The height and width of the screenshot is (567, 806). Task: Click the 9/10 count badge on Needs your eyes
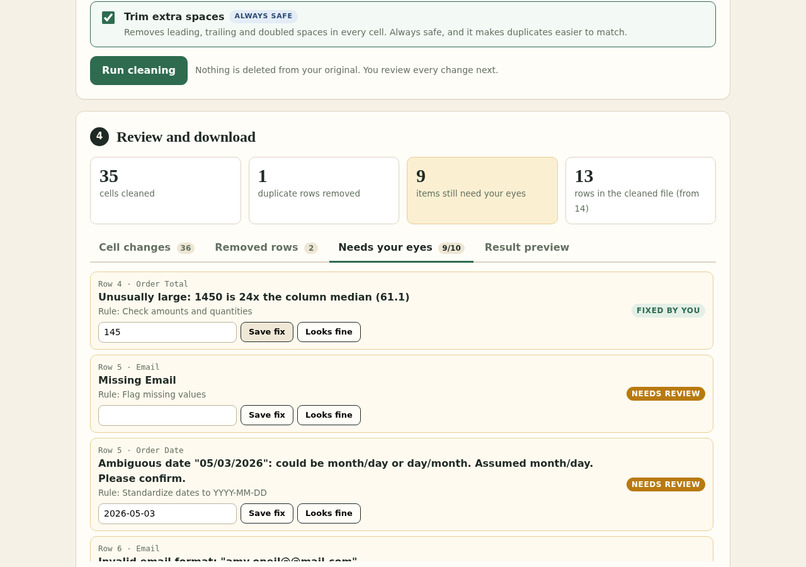tap(451, 248)
